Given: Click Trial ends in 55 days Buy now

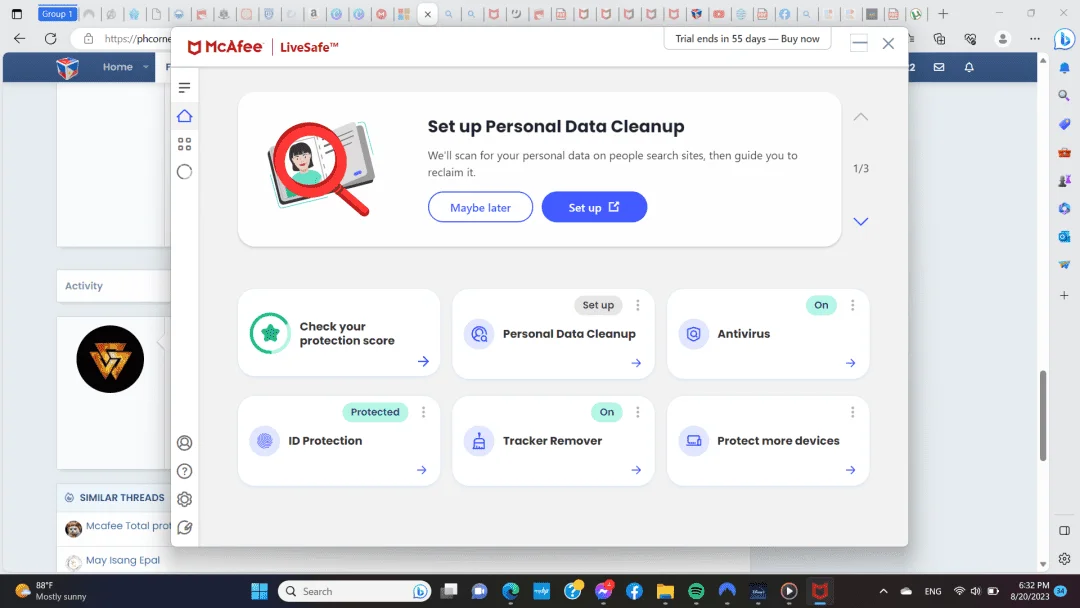Looking at the screenshot, I should pyautogui.click(x=747, y=39).
